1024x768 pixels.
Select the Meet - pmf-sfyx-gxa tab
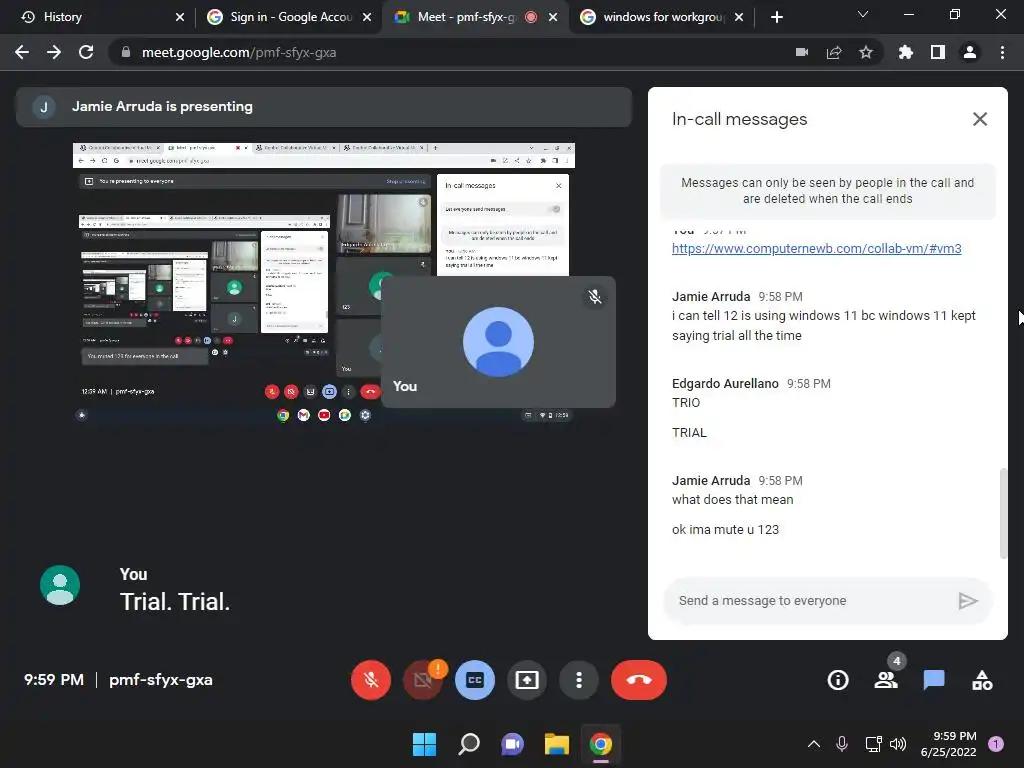point(467,17)
